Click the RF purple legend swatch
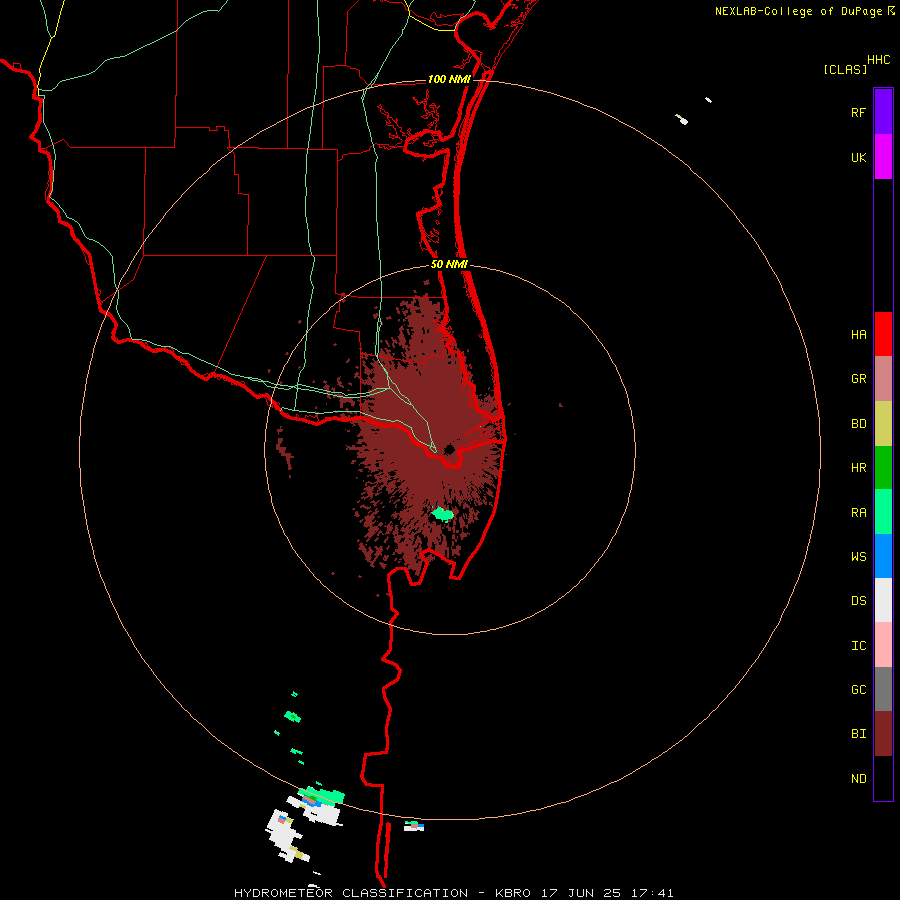Viewport: 900px width, 900px height. click(x=883, y=112)
